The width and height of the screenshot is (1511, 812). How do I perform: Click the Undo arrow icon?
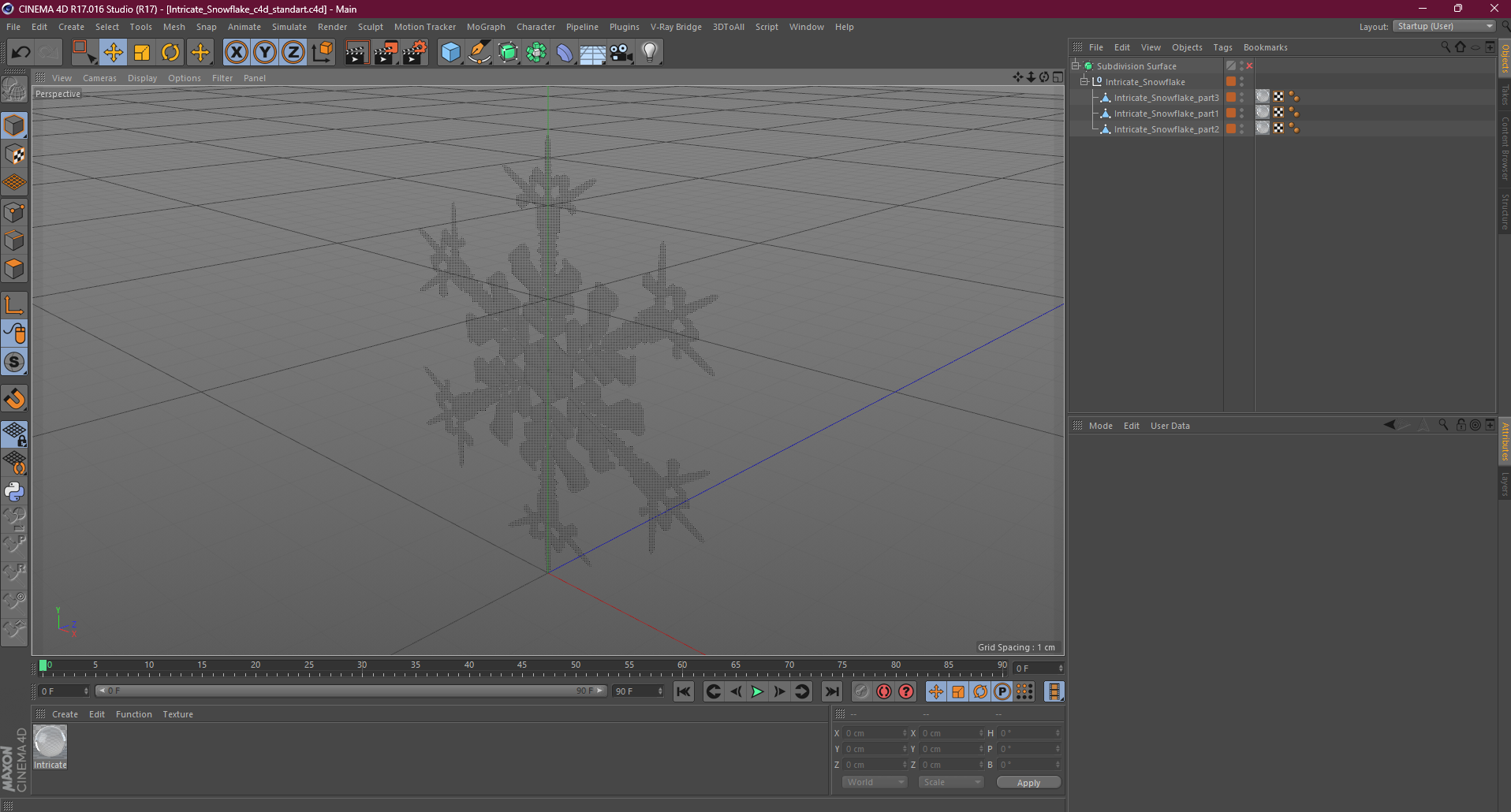[x=21, y=53]
